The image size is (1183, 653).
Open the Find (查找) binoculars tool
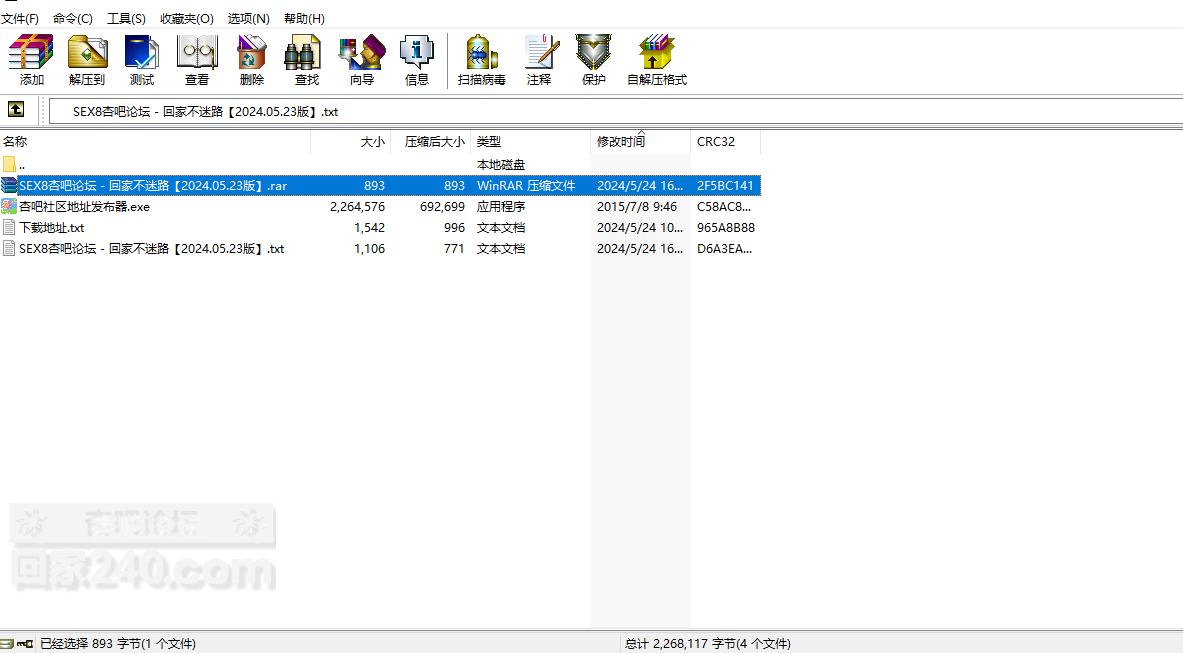(x=306, y=60)
